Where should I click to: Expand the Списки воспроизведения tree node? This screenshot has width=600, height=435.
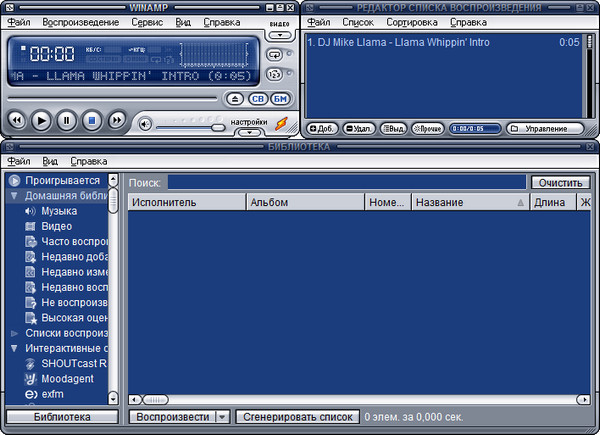[14, 332]
